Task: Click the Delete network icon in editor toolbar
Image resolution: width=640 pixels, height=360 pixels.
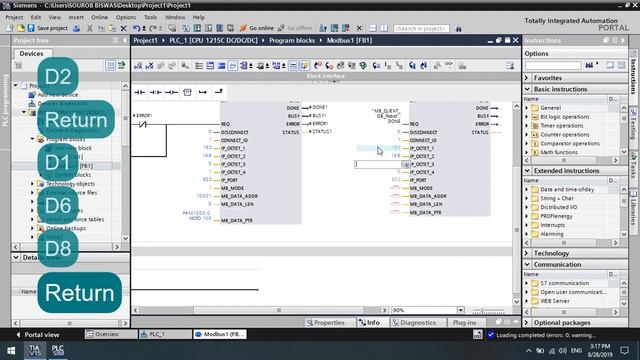Action: (149, 66)
